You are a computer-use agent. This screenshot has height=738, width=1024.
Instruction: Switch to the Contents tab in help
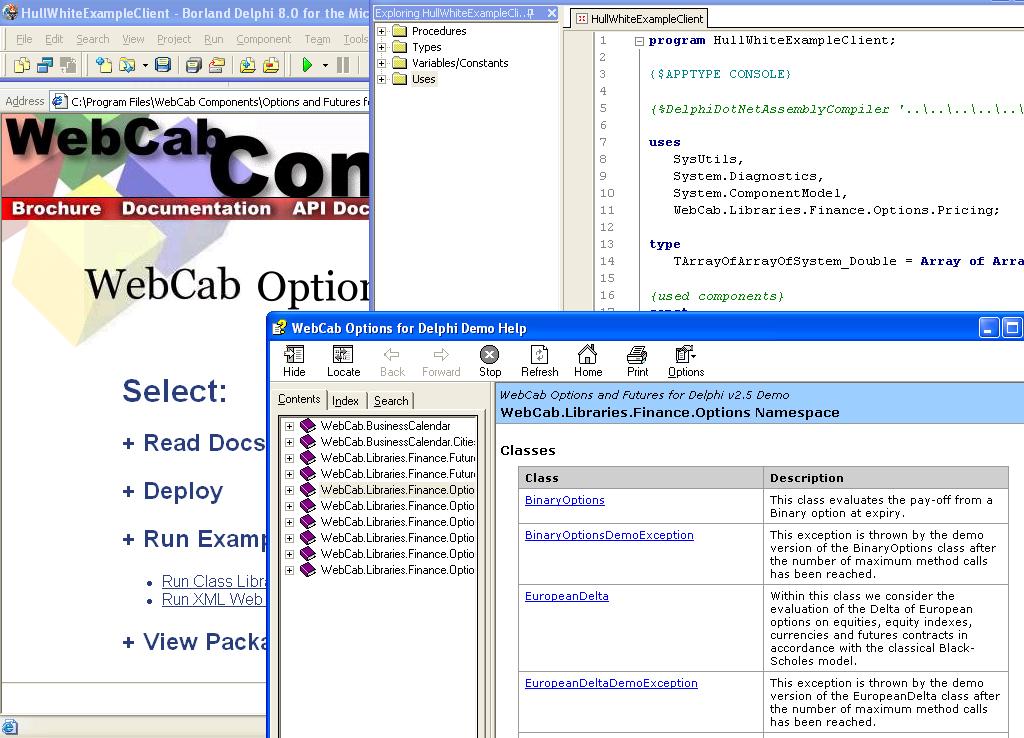click(299, 399)
